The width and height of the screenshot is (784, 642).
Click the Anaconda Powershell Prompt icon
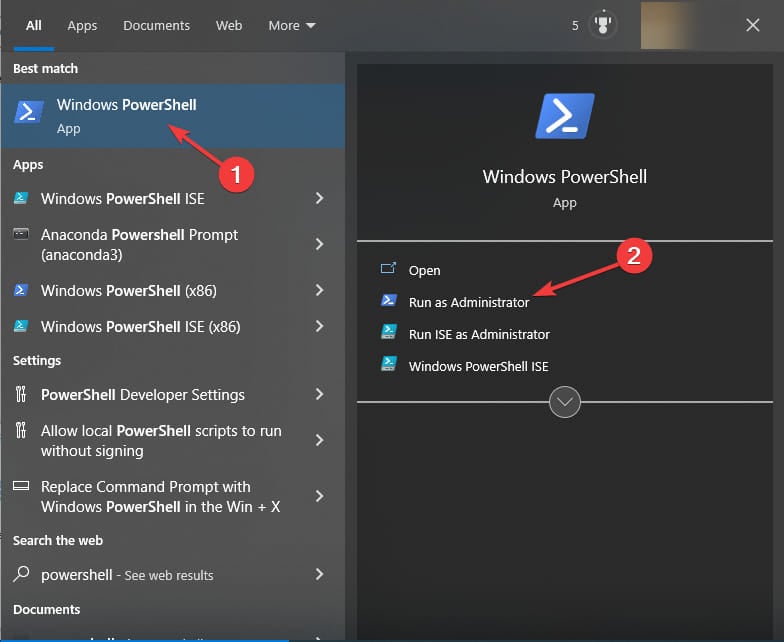click(21, 235)
